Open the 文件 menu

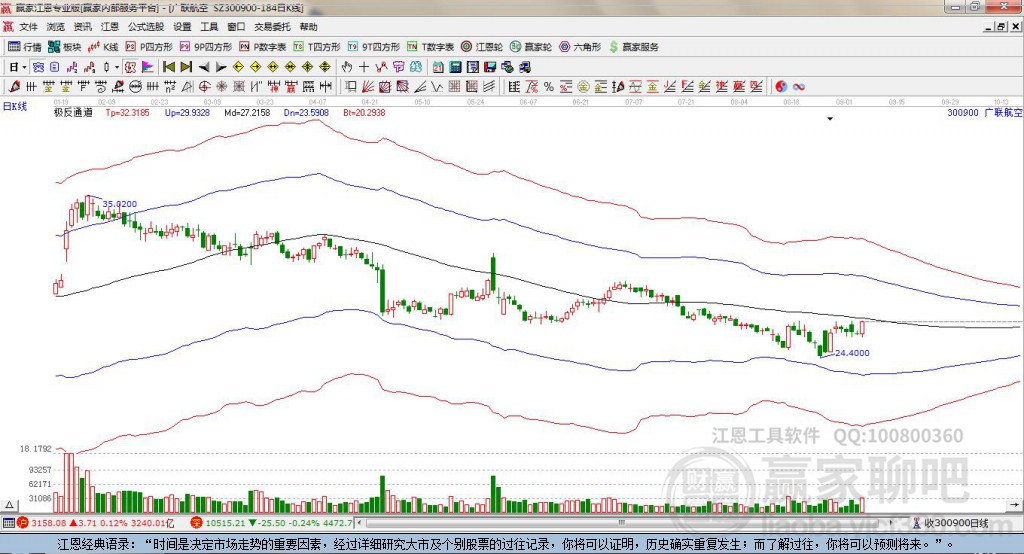(x=28, y=27)
